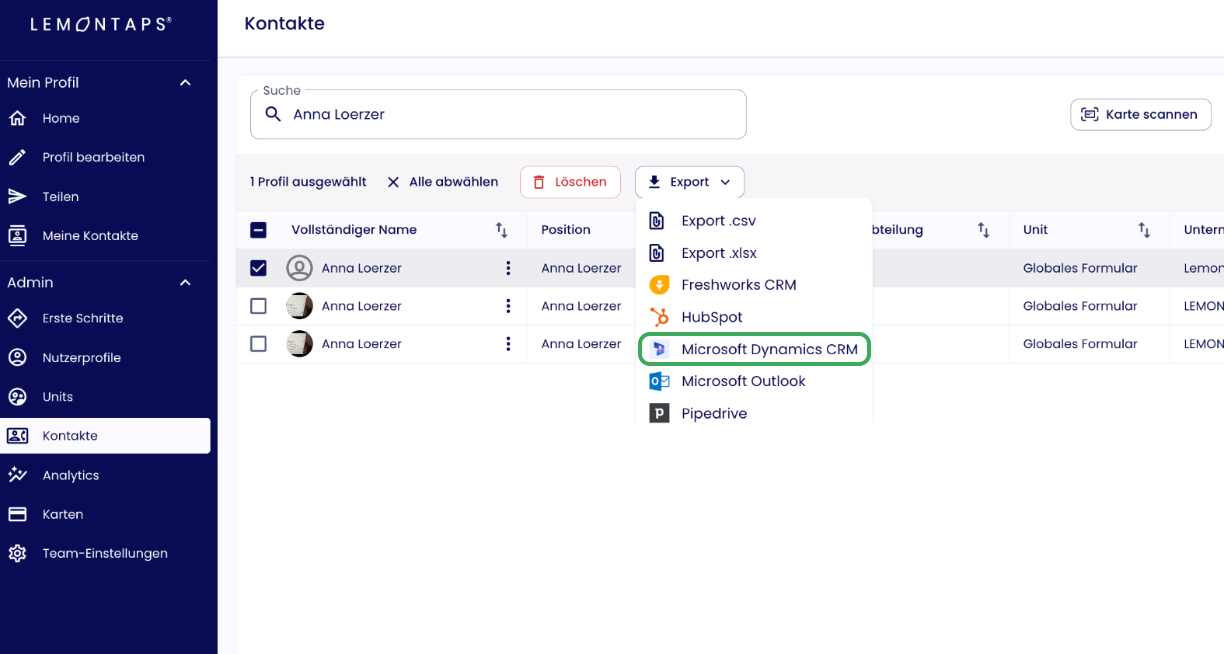Image resolution: width=1224 pixels, height=654 pixels.
Task: Click the Microsoft Outlook logo icon
Action: (659, 381)
